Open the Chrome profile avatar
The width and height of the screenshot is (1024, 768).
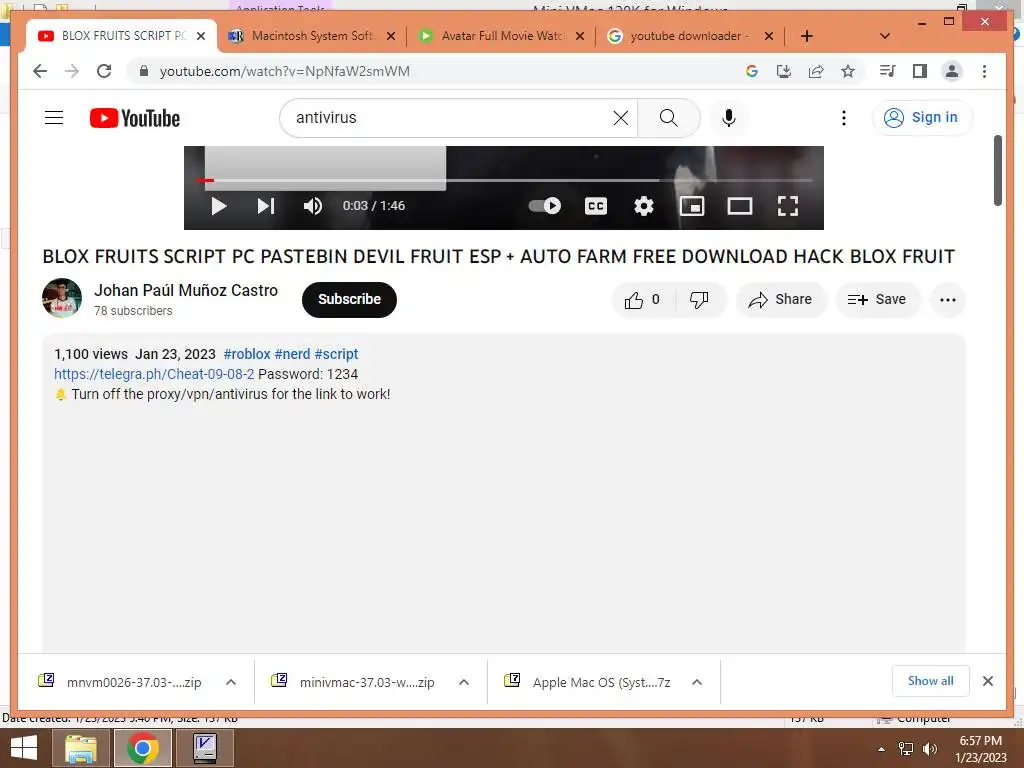tap(952, 71)
